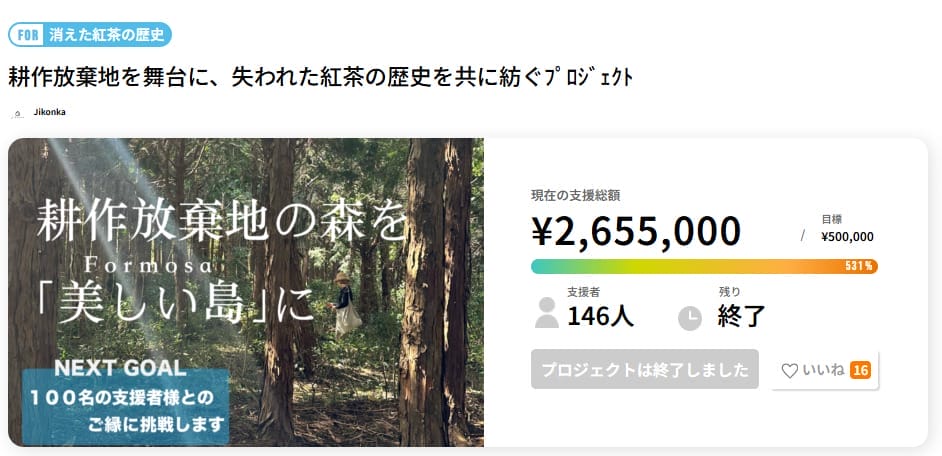
Task: Click the Jikonka avatar icon
Action: click(18, 113)
